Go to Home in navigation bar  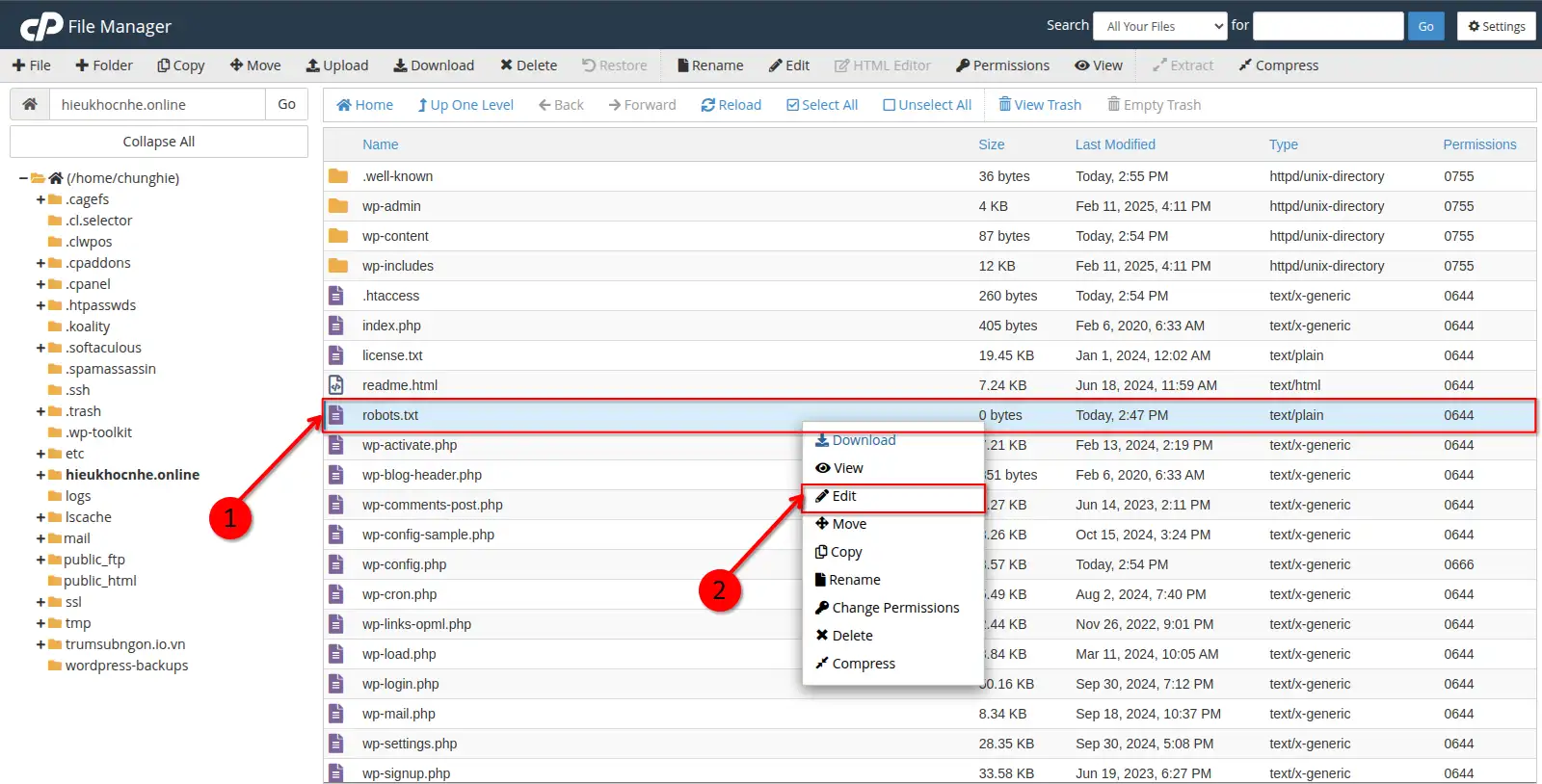[x=364, y=105]
